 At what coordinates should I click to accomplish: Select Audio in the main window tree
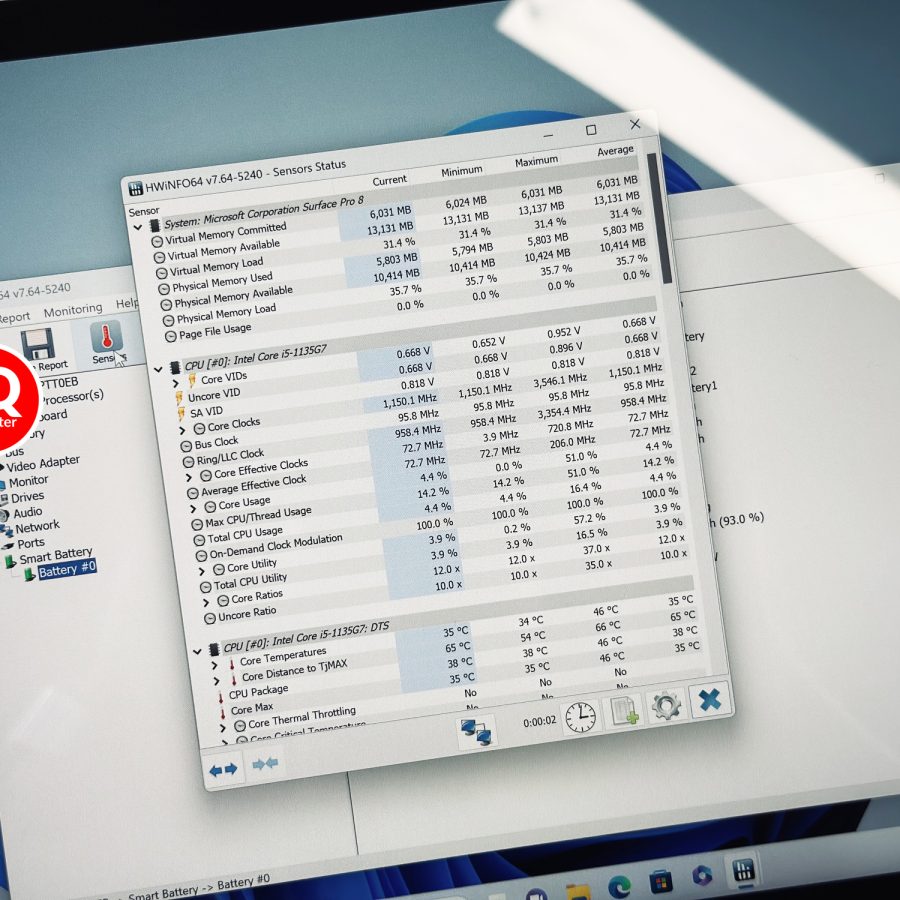click(x=28, y=513)
